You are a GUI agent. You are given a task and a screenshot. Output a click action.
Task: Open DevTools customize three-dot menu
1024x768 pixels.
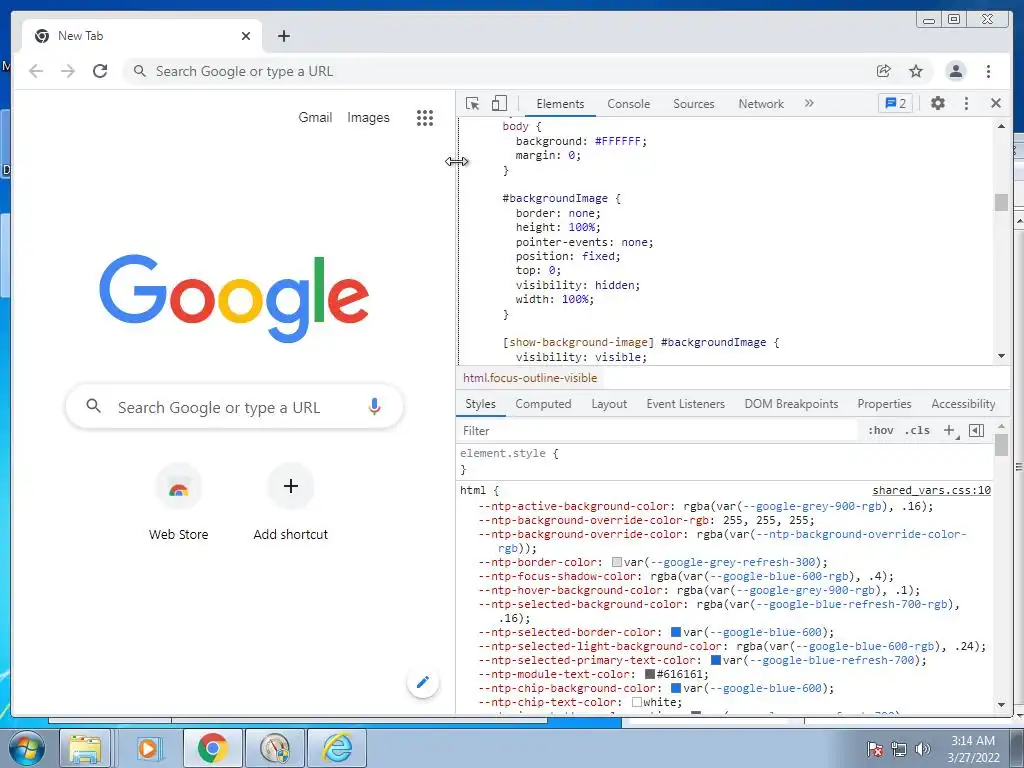pyautogui.click(x=967, y=103)
